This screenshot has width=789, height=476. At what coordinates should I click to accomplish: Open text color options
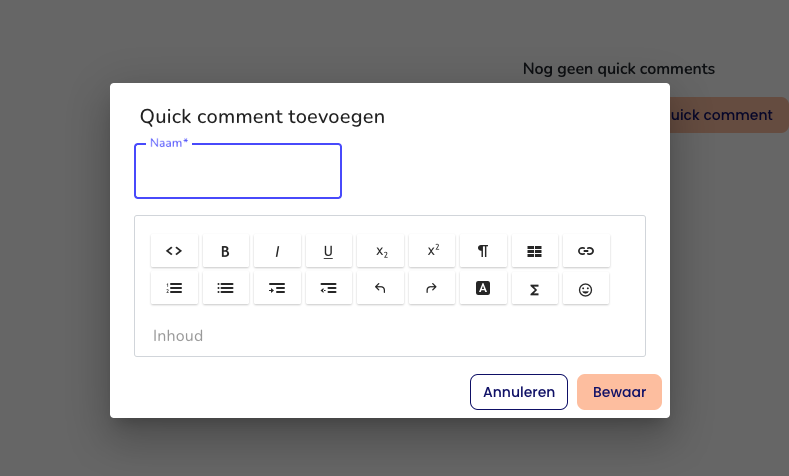(483, 288)
